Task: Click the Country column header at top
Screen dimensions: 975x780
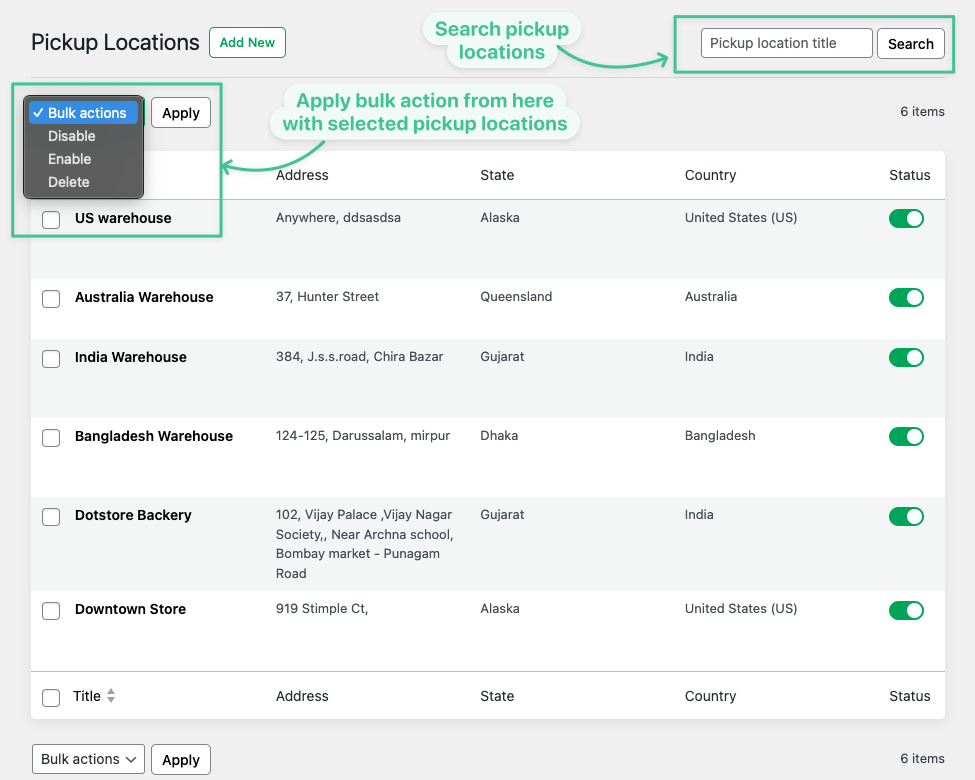Action: (x=710, y=175)
